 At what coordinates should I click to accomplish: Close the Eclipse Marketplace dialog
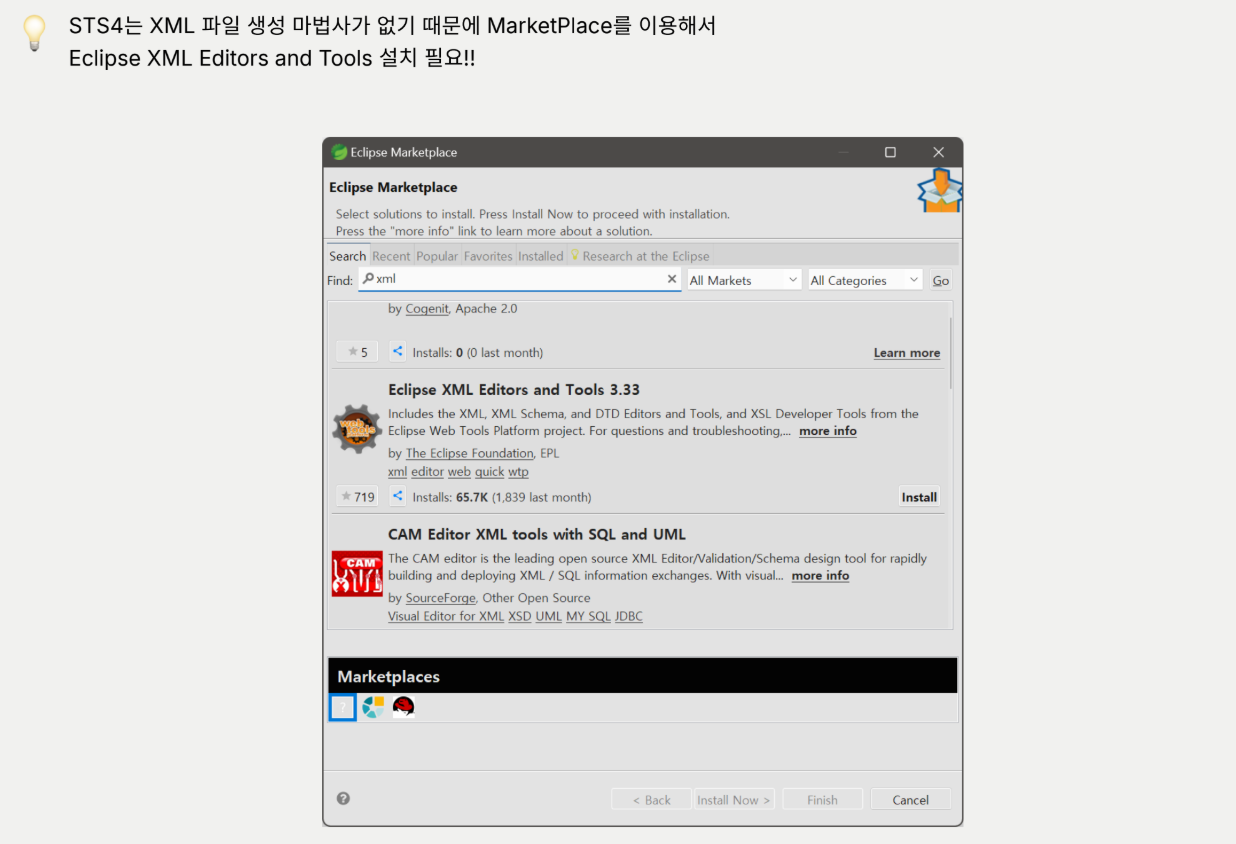(938, 152)
